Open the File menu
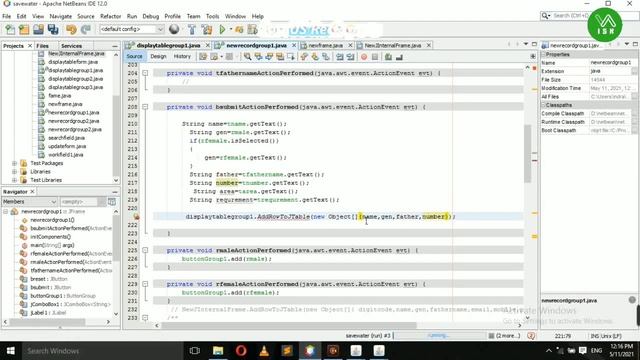This screenshot has width=640, height=360. point(7,16)
